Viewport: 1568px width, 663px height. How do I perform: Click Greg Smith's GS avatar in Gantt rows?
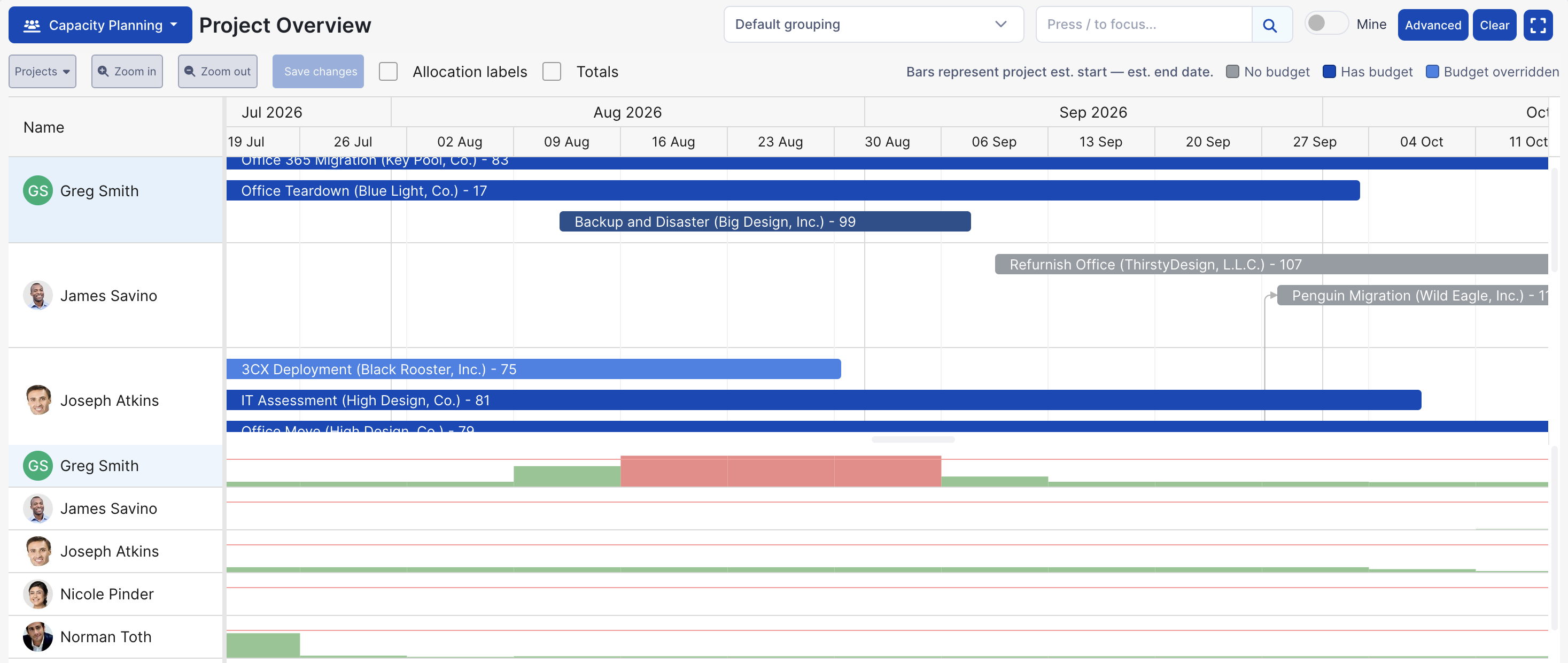(38, 190)
